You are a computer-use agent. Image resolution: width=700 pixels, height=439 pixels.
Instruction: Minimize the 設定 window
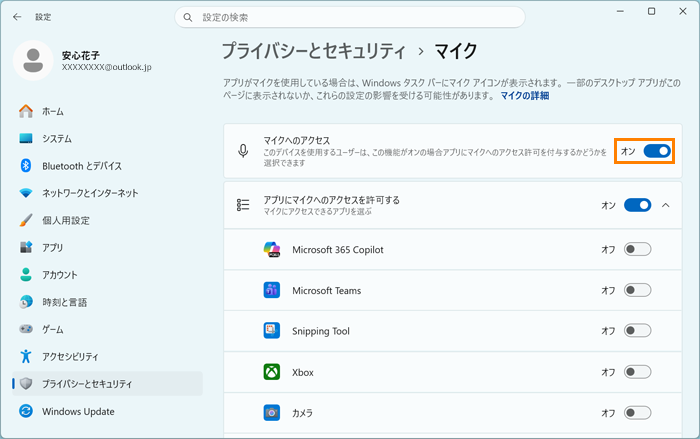[620, 12]
